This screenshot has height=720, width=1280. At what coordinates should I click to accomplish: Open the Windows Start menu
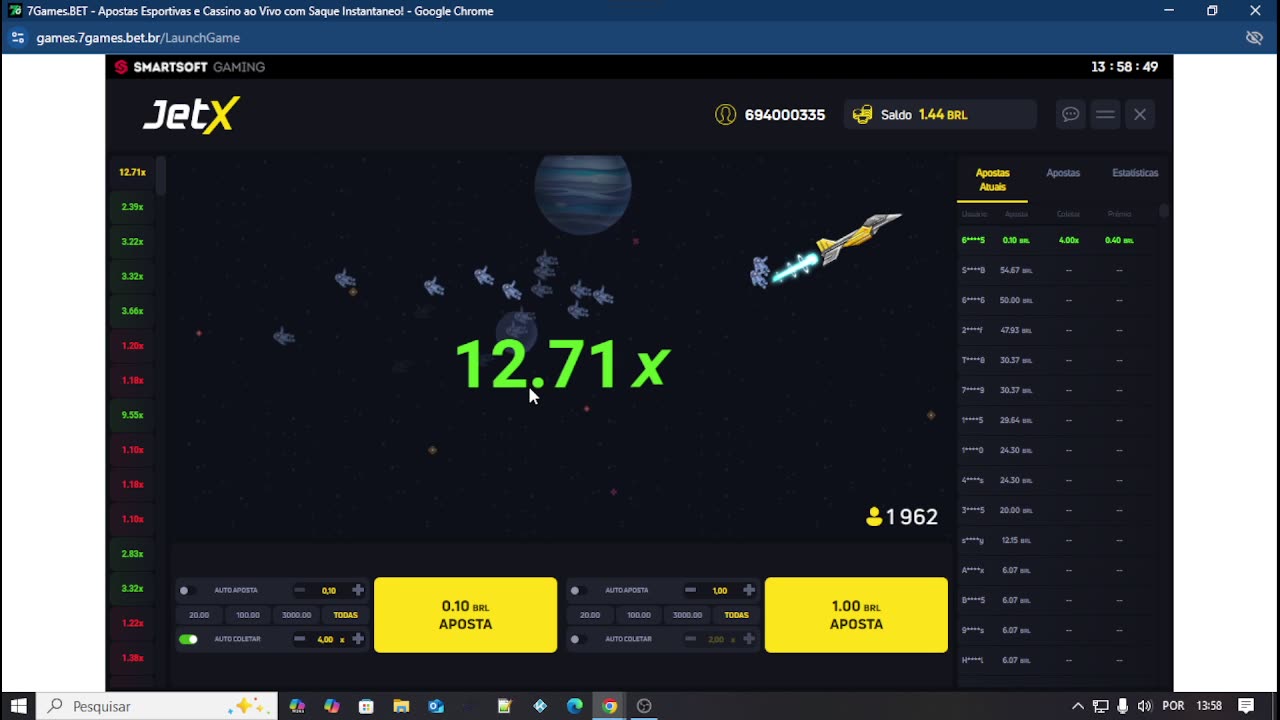tap(18, 706)
